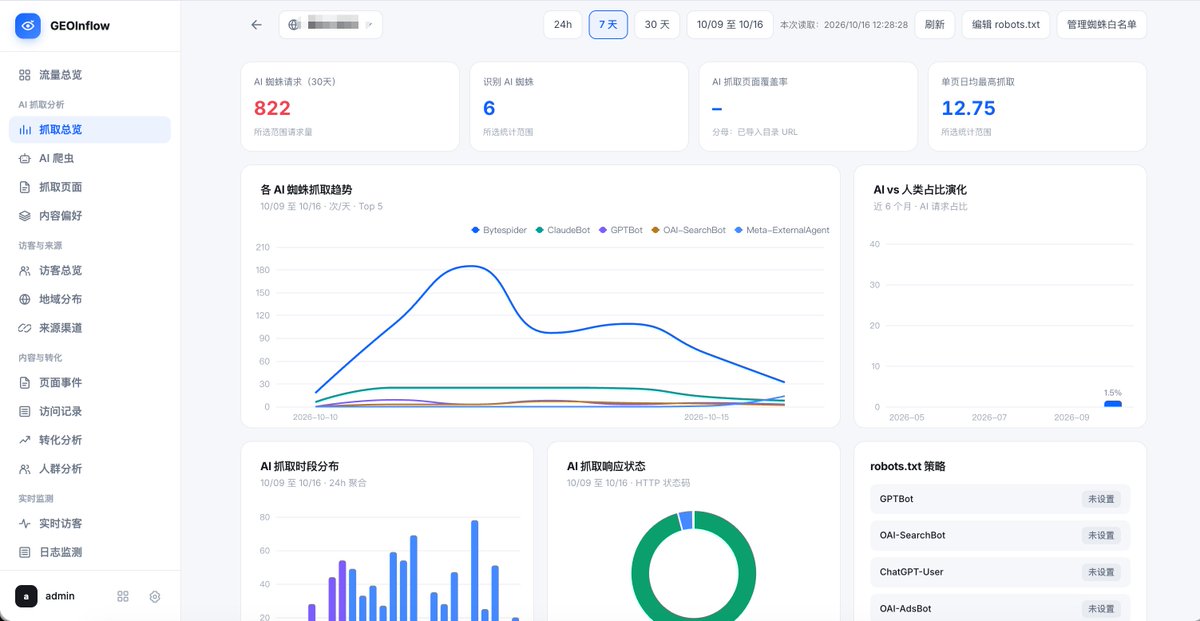Click the 1.5% bar in AI vs 人类 chart
This screenshot has height=621, width=1200.
1113,403
